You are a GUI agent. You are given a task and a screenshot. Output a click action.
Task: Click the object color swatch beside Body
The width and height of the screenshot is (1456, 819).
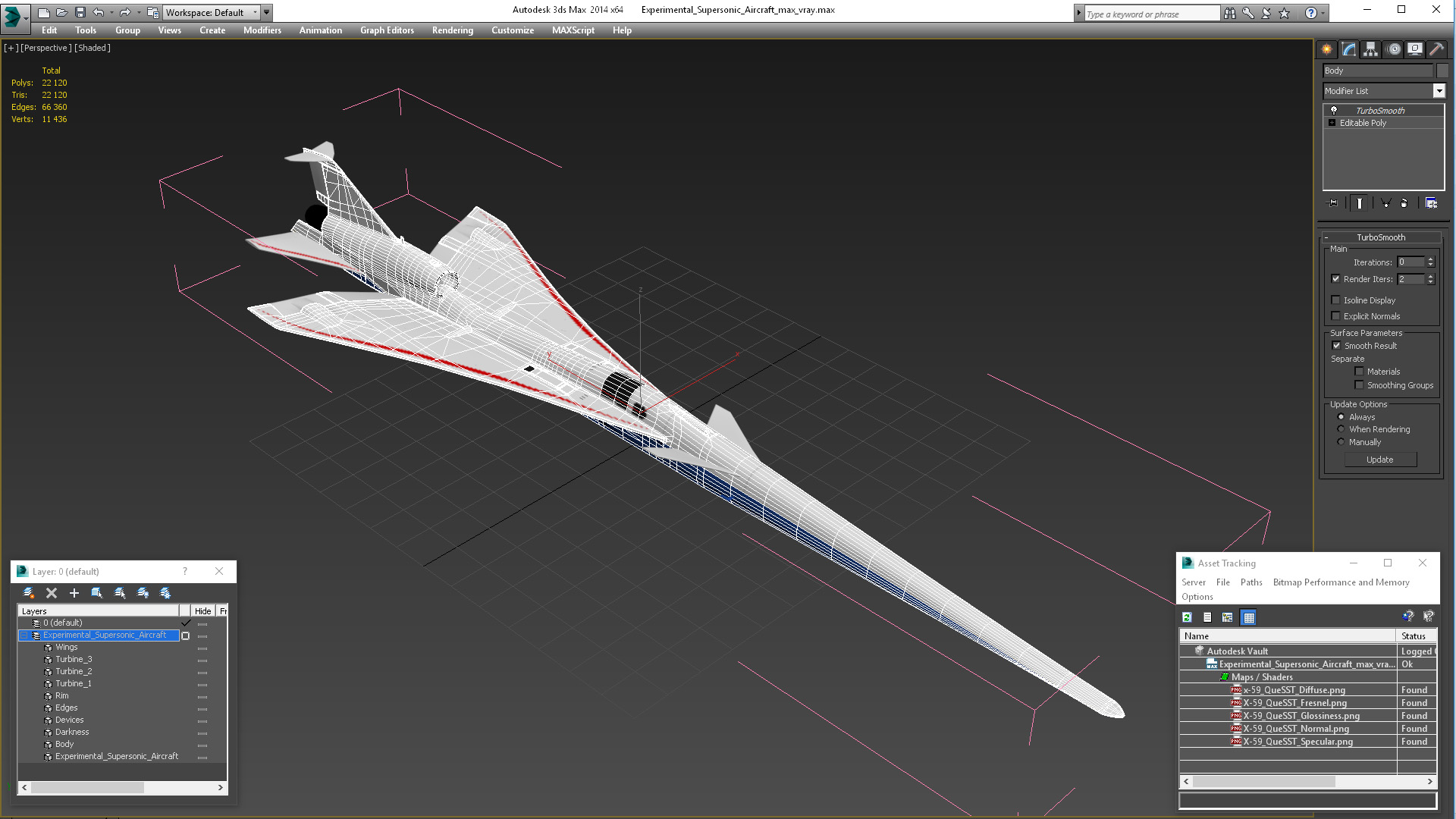1442,71
